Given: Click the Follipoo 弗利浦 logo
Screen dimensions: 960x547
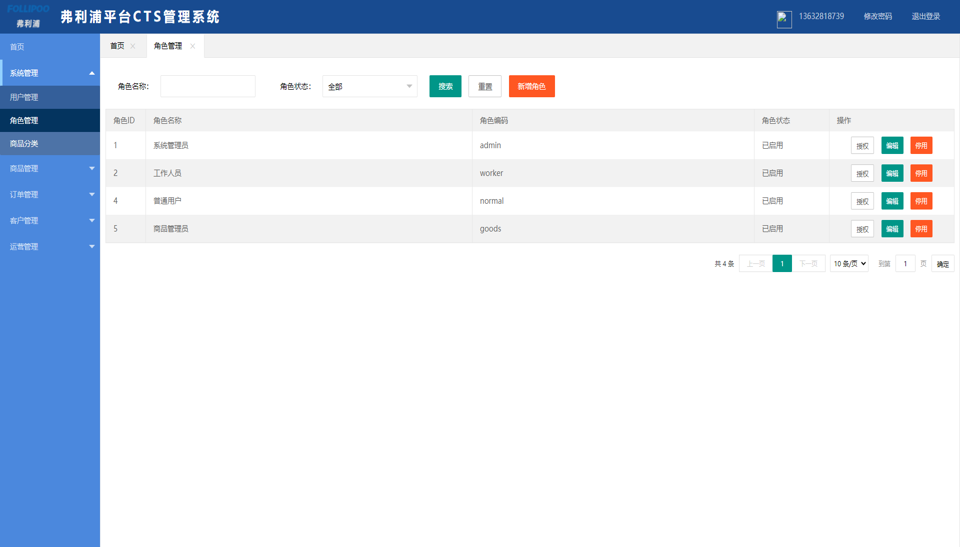Looking at the screenshot, I should click(x=28, y=16).
